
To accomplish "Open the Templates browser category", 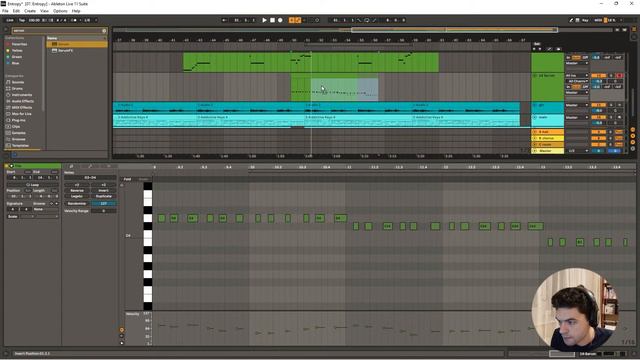I will [x=20, y=146].
